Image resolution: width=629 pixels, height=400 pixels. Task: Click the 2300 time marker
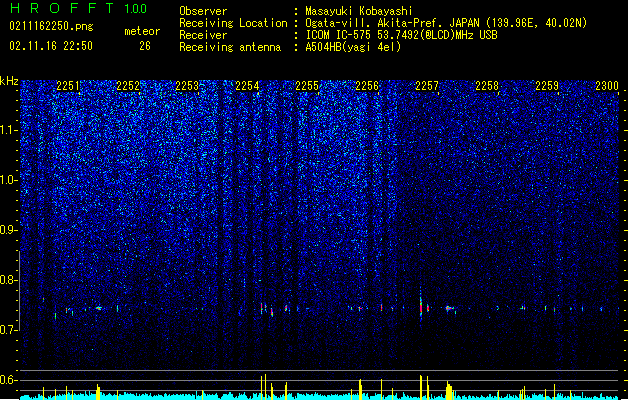(607, 86)
